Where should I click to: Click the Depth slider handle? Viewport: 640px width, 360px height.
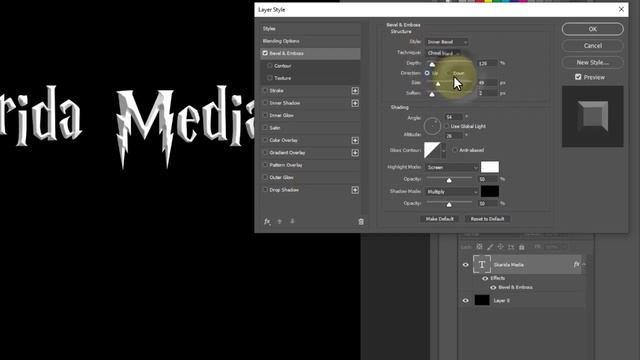click(x=432, y=64)
